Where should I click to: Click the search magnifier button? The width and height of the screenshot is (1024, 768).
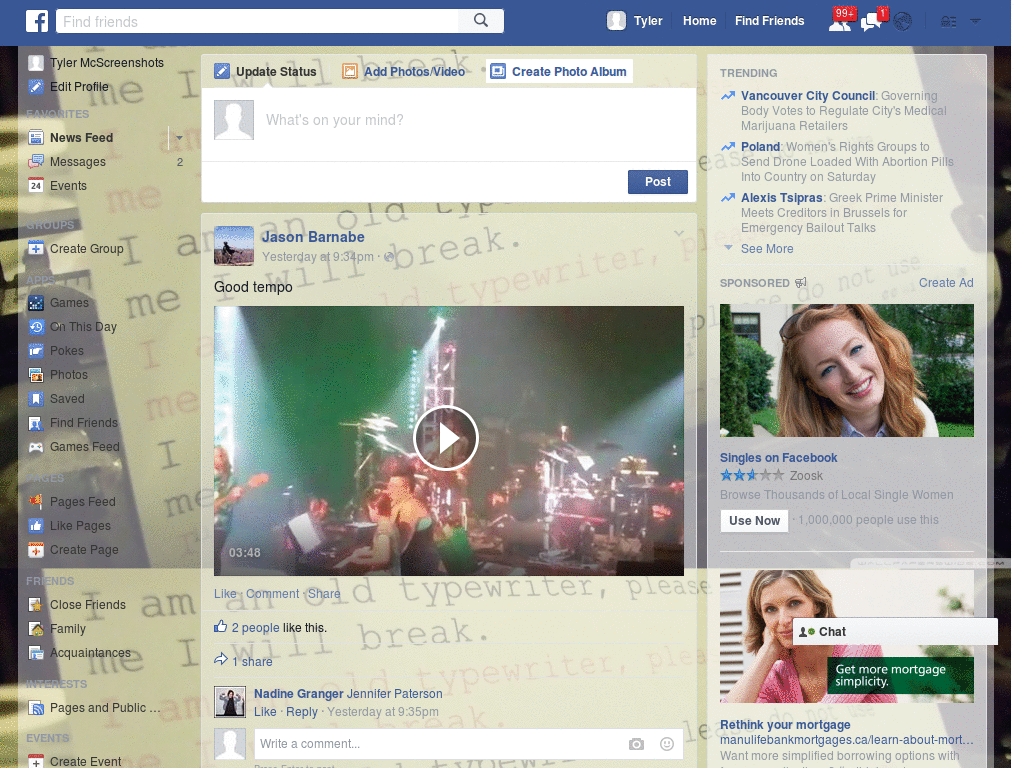(481, 21)
